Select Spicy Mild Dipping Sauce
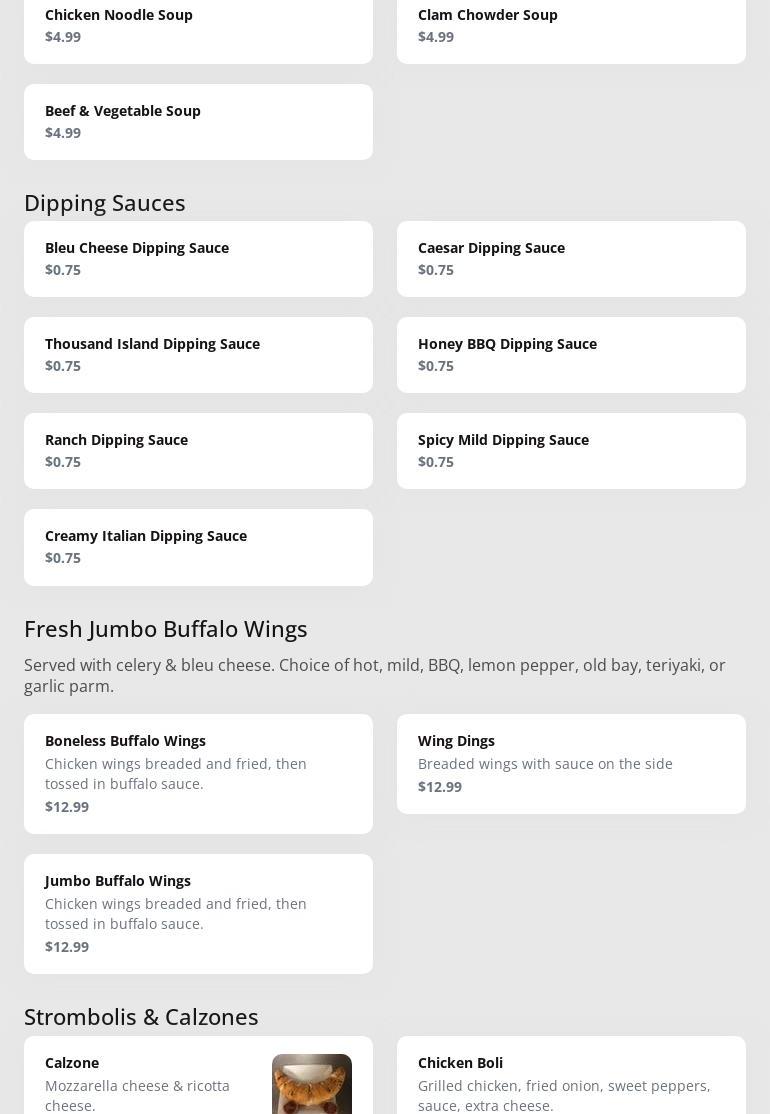The width and height of the screenshot is (770, 1114). pyautogui.click(x=571, y=450)
